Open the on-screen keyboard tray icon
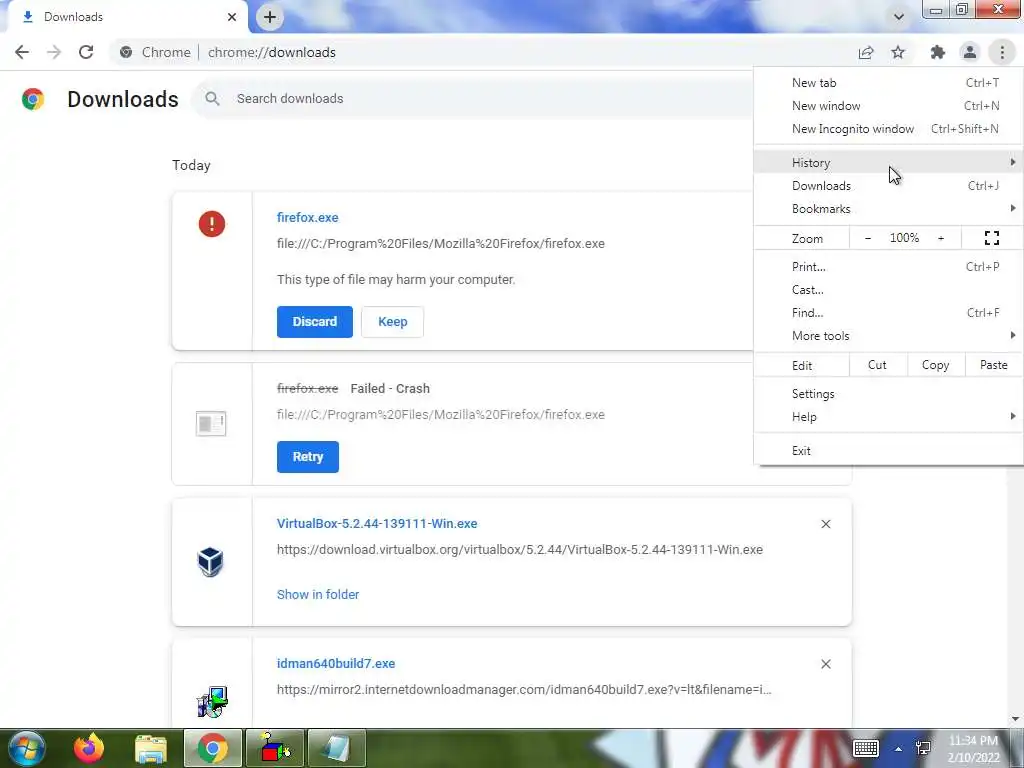Screen dimensions: 1024x768 [x=866, y=748]
